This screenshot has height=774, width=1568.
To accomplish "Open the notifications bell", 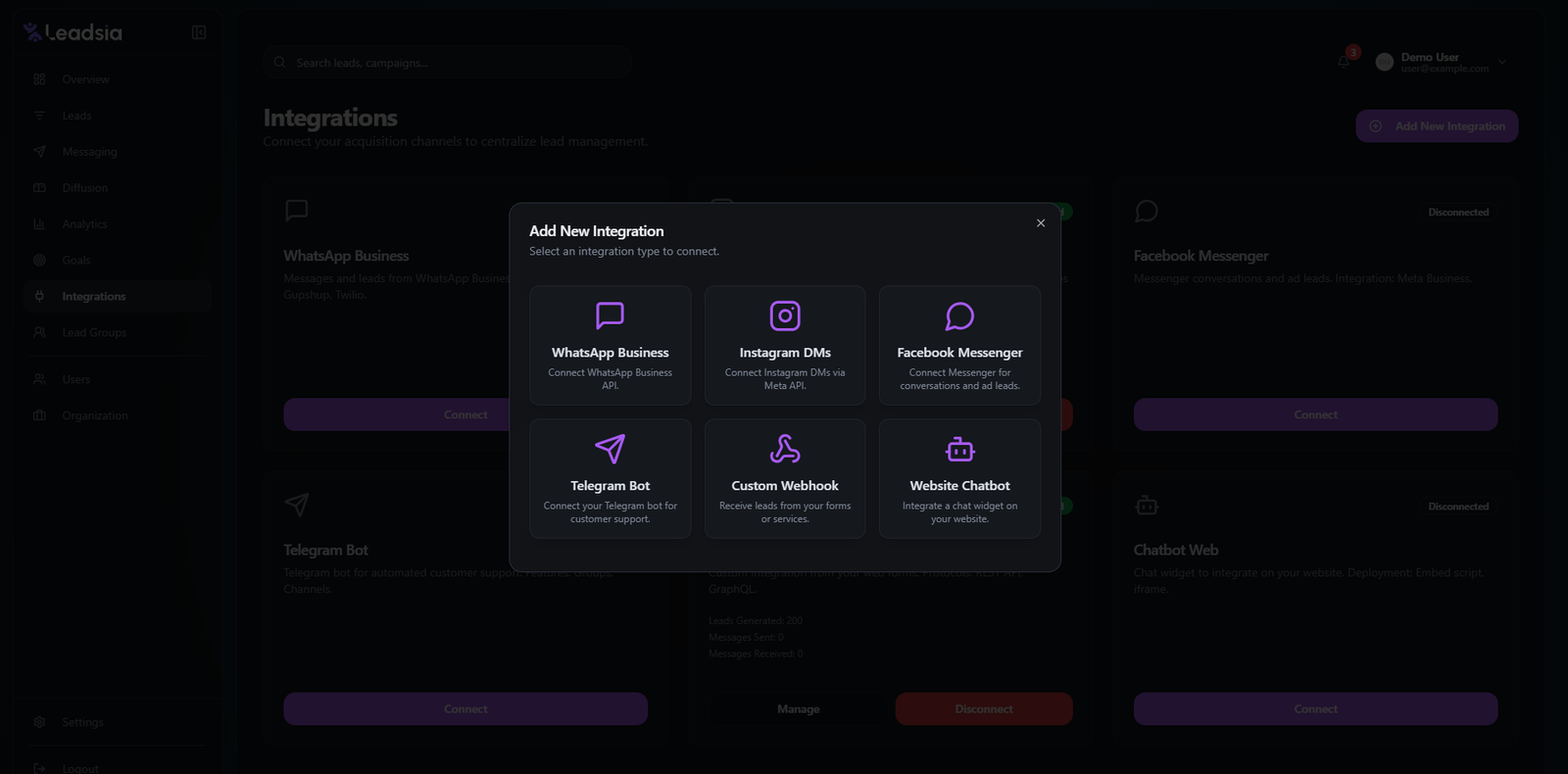I will [x=1344, y=62].
